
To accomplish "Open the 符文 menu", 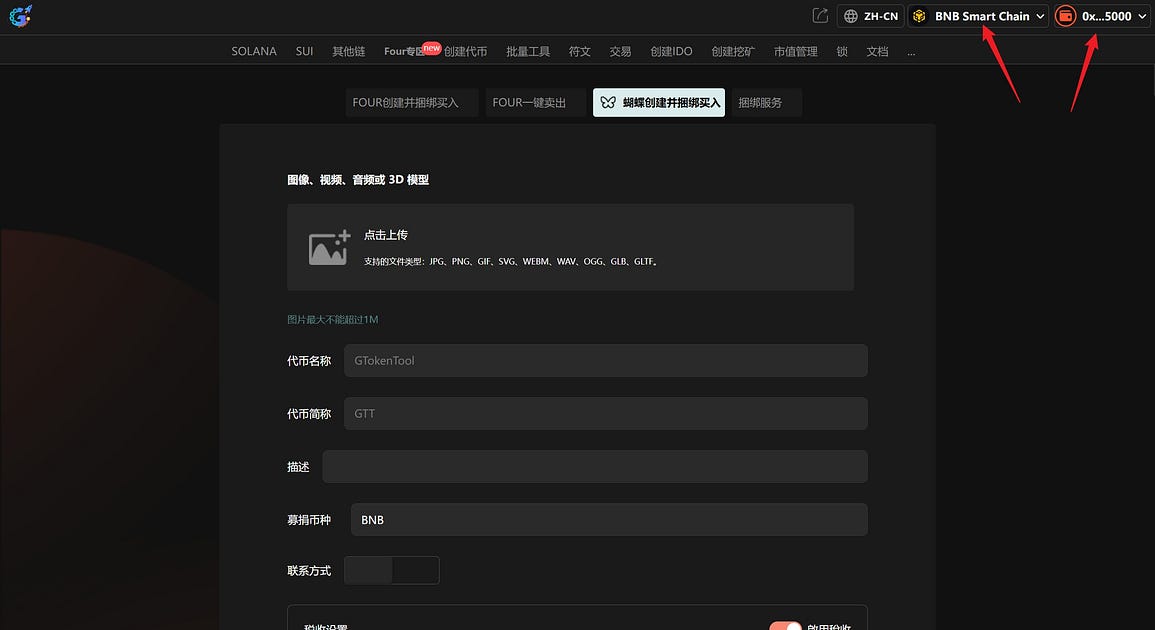I will point(580,52).
